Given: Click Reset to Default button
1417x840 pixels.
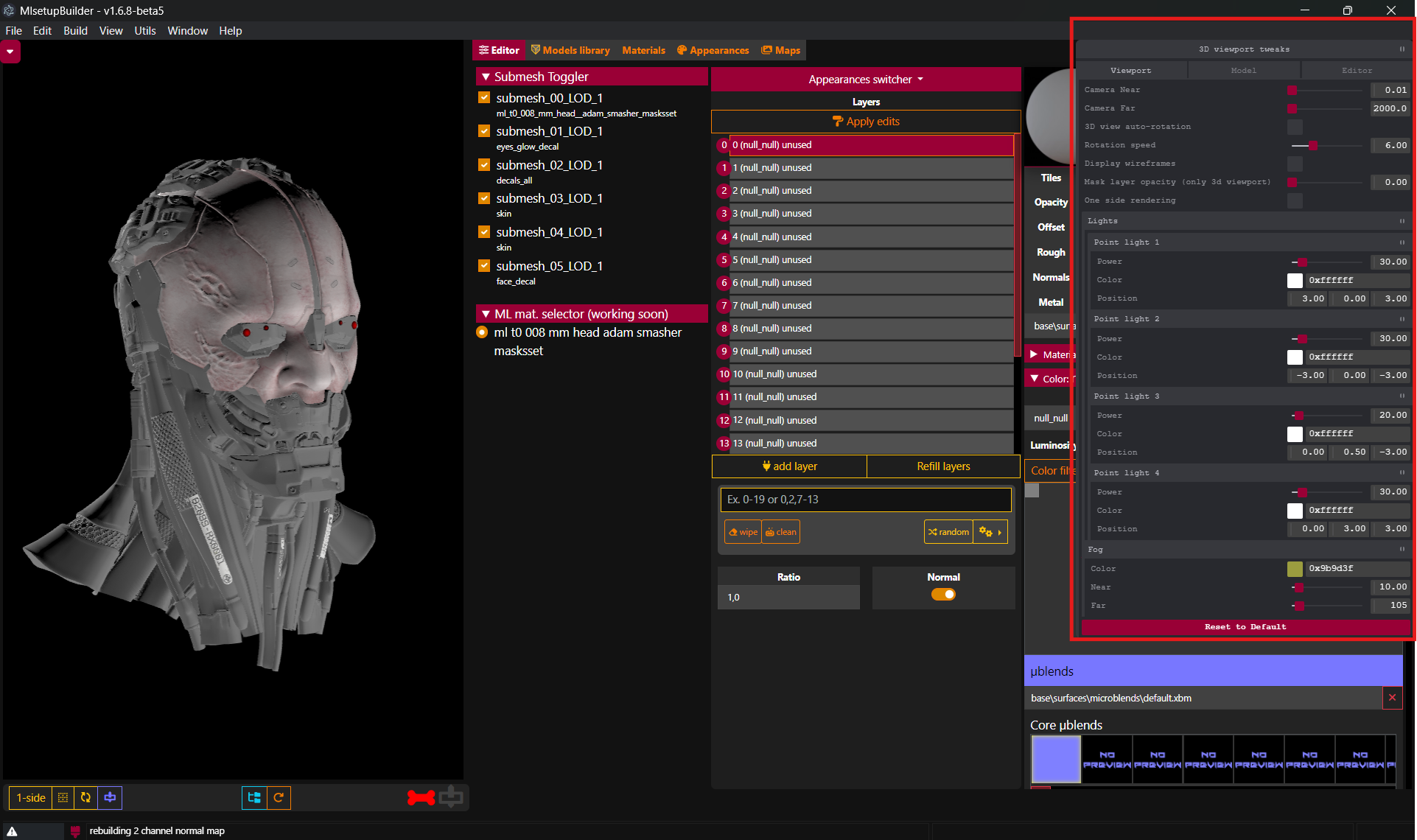Looking at the screenshot, I should point(1245,627).
